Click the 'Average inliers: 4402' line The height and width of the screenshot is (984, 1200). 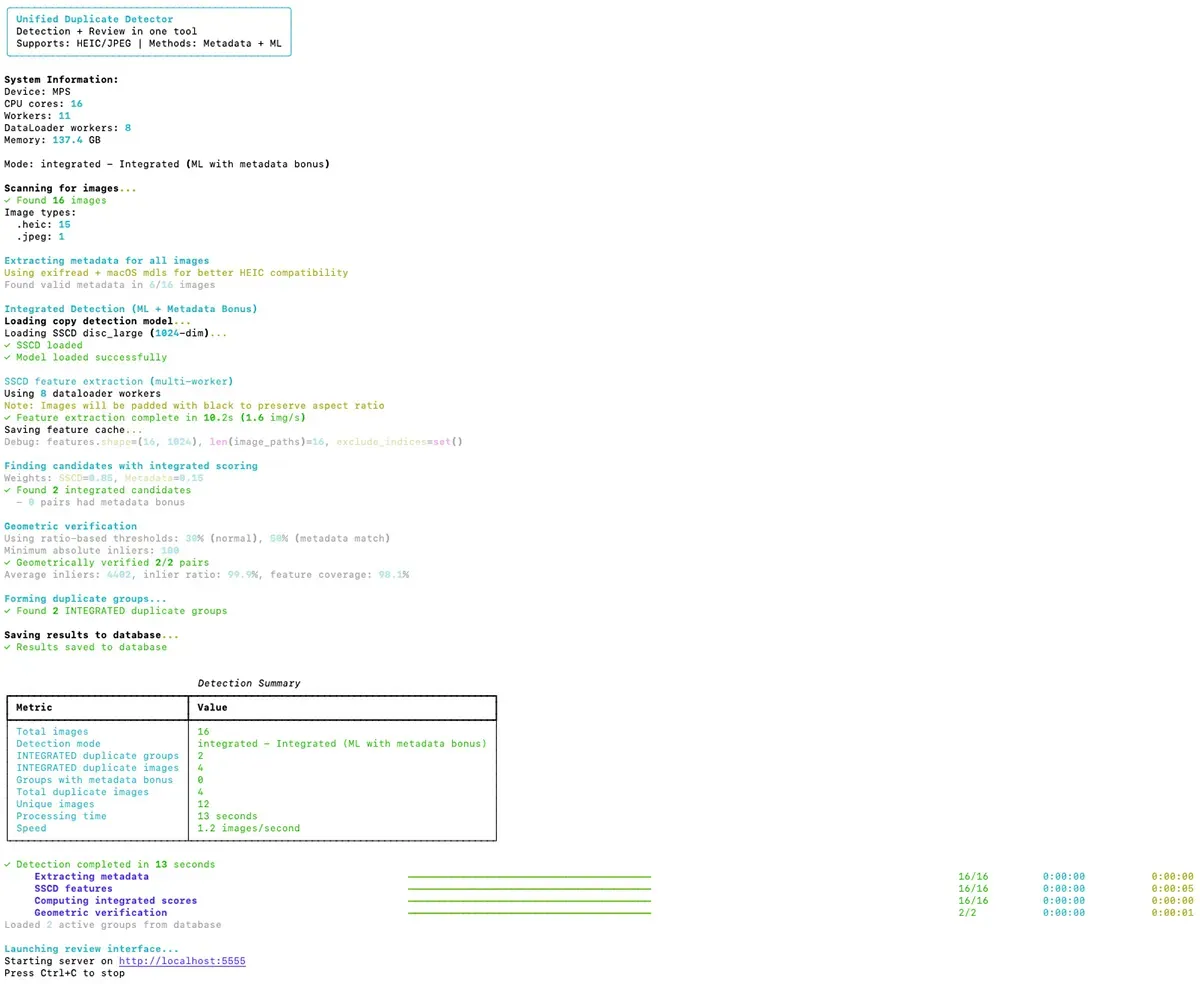pyautogui.click(x=206, y=575)
